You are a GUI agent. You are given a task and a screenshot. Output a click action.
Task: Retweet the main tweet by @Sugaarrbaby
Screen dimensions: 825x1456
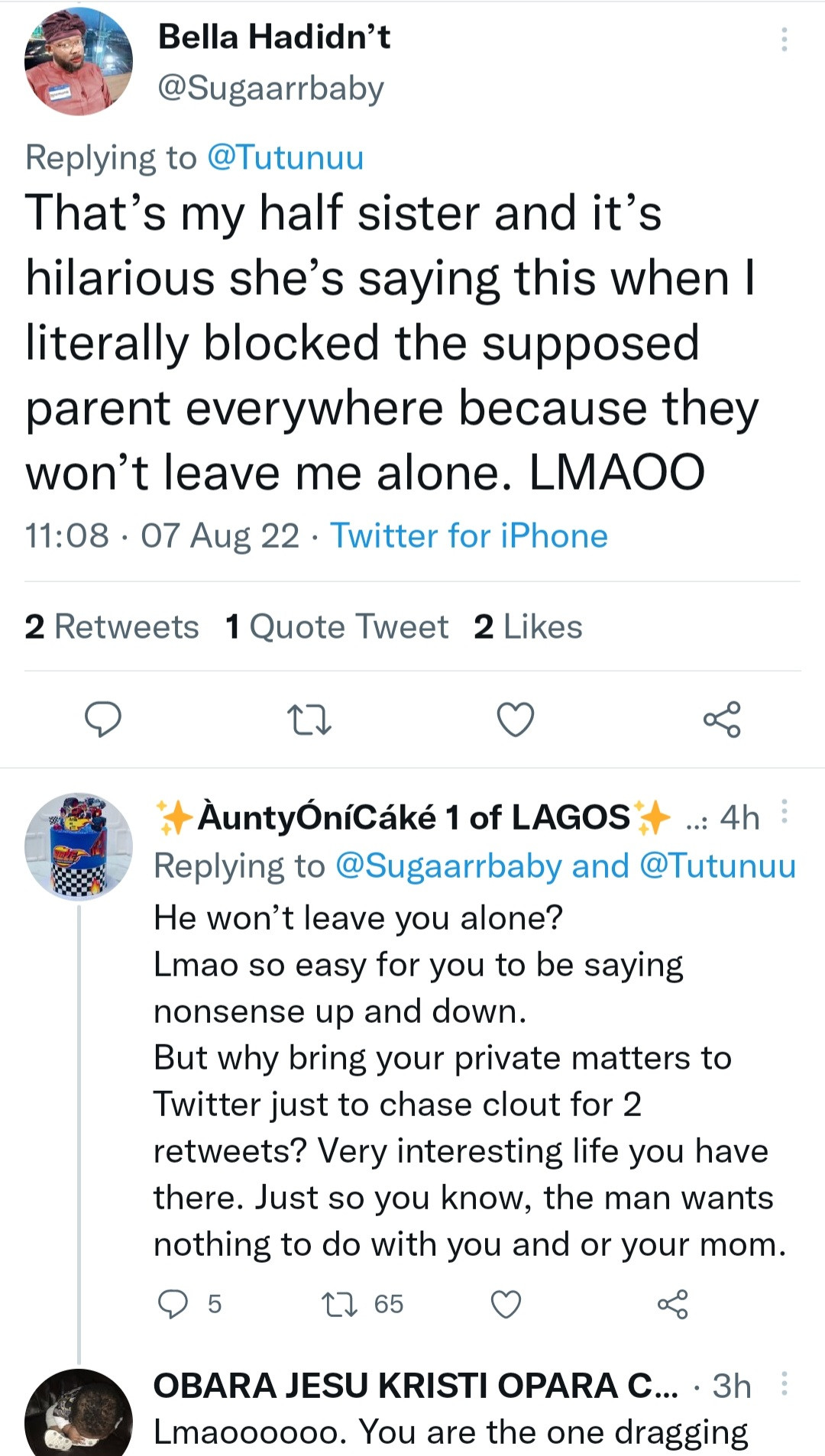point(309,720)
